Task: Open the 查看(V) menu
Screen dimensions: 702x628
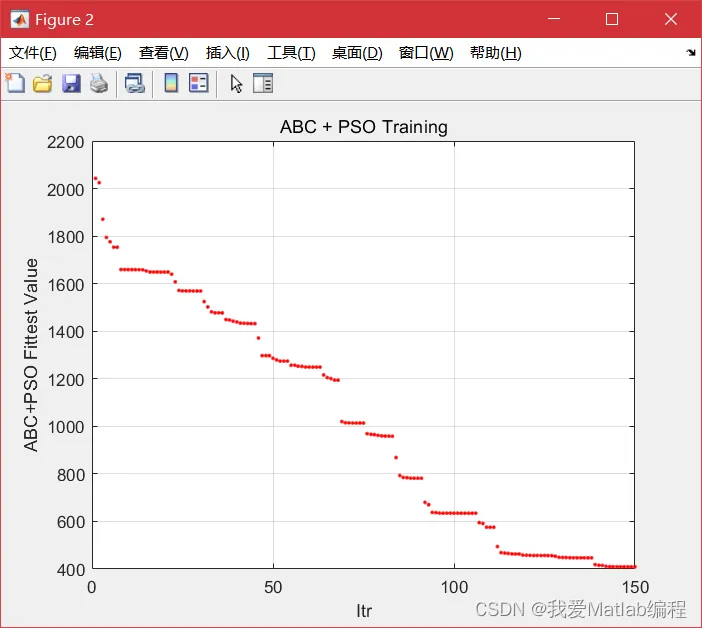Action: [163, 53]
